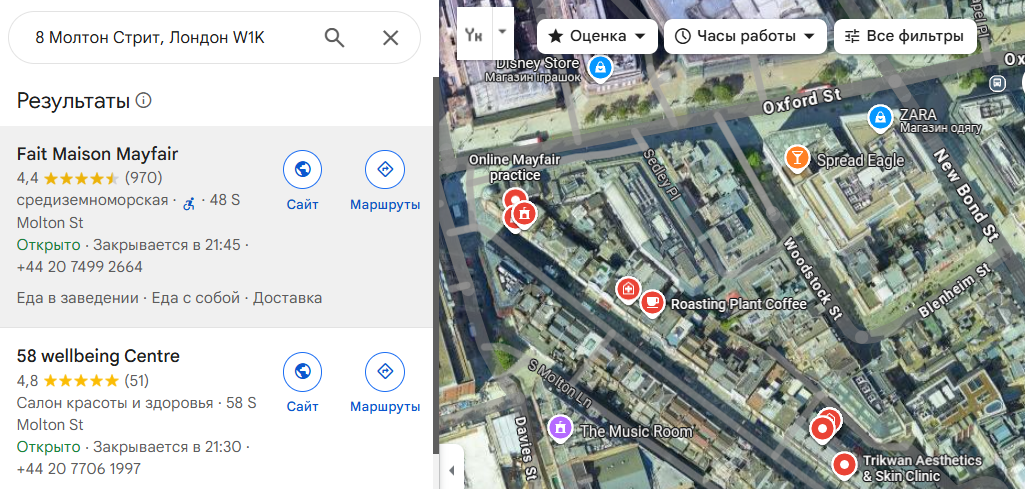Collapse the side results panel

pos(450,470)
